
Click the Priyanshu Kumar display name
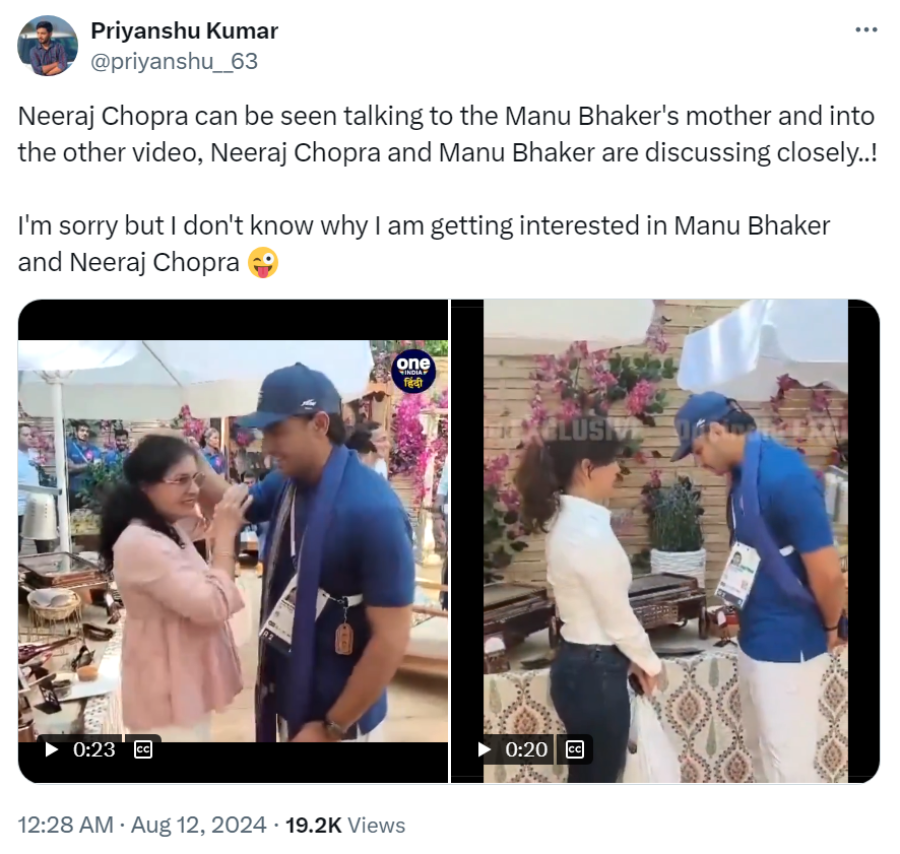point(184,31)
